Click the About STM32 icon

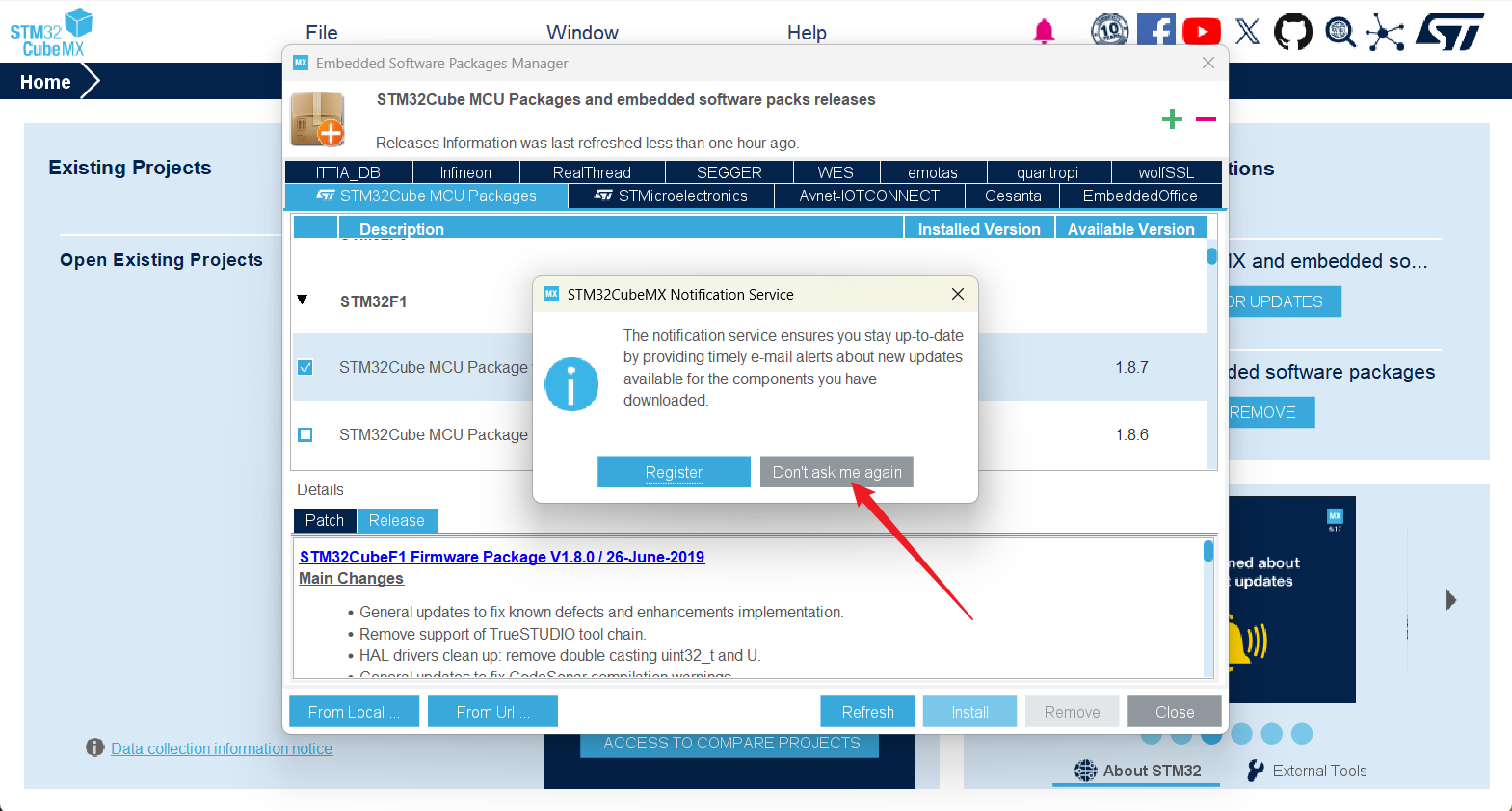point(1085,771)
